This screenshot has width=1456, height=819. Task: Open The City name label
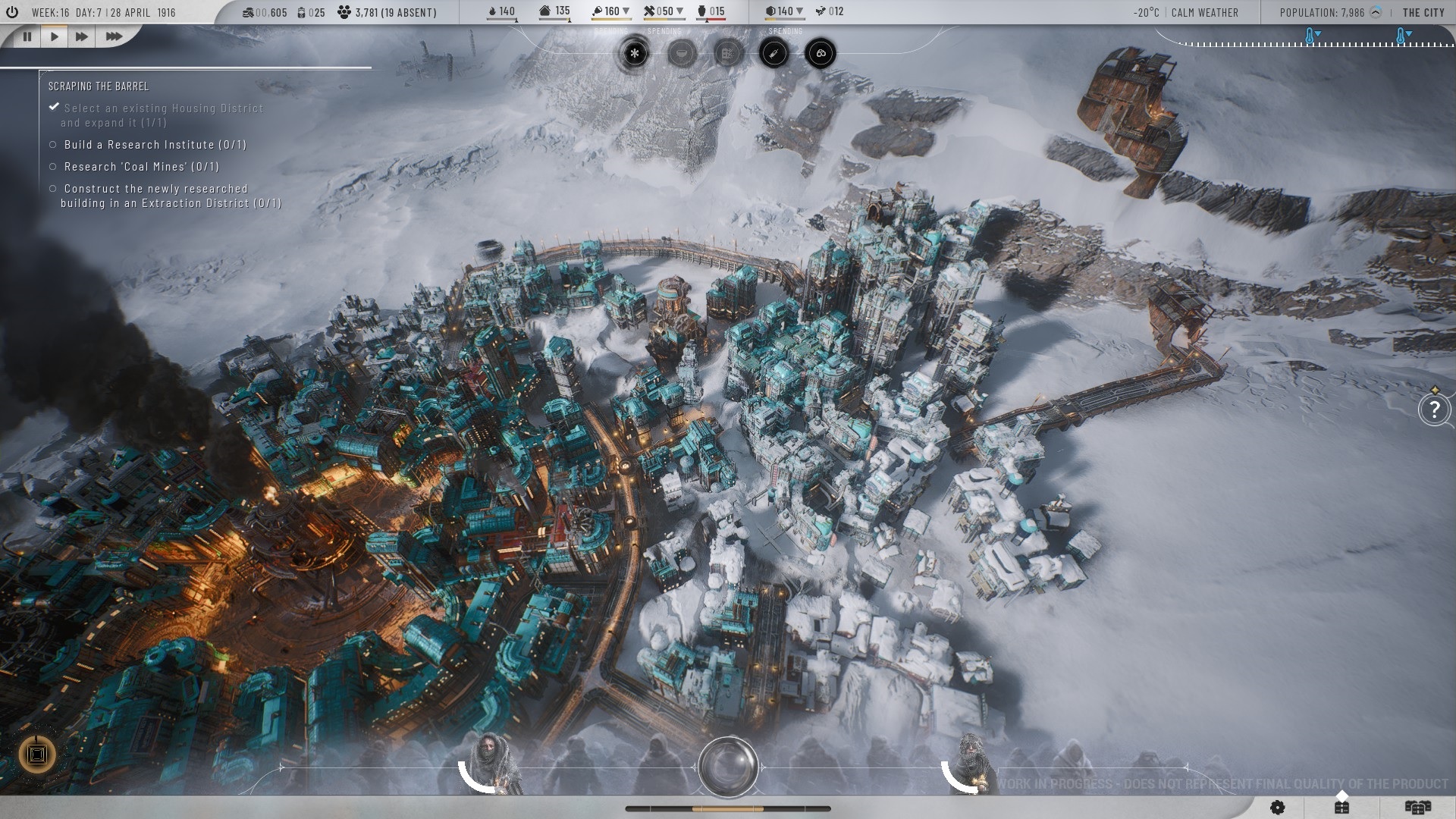pos(1423,13)
